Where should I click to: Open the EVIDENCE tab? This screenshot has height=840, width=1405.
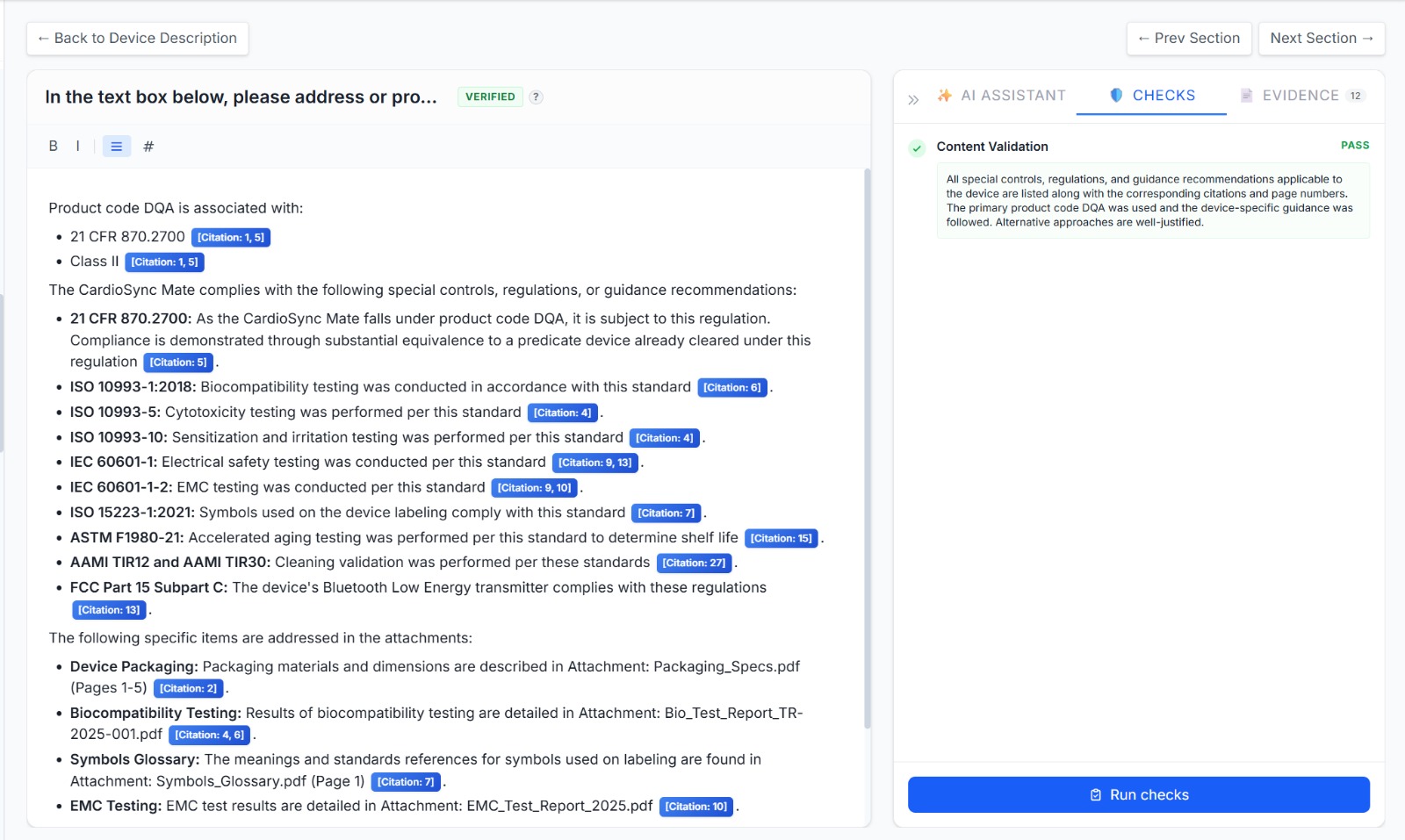click(1300, 96)
